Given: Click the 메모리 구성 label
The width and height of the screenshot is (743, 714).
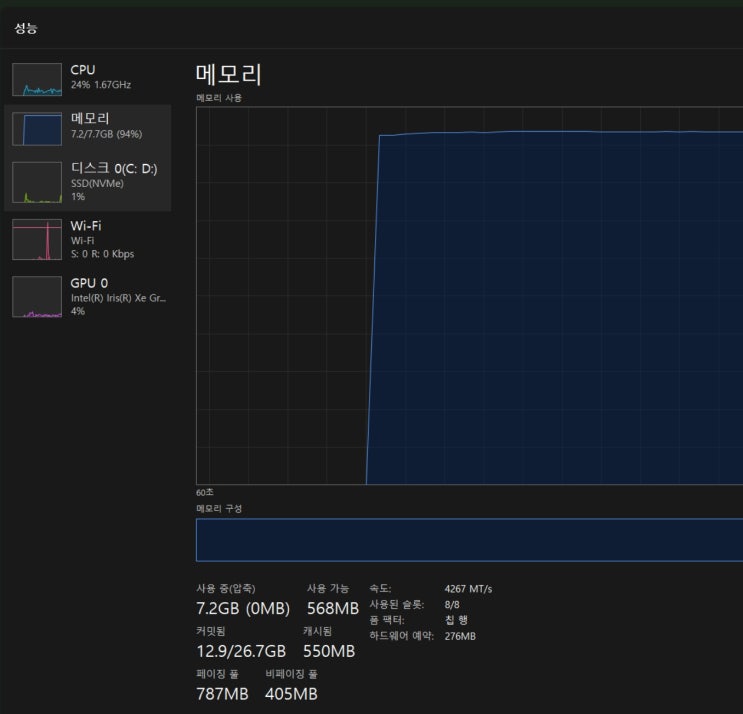Looking at the screenshot, I should coord(219,508).
